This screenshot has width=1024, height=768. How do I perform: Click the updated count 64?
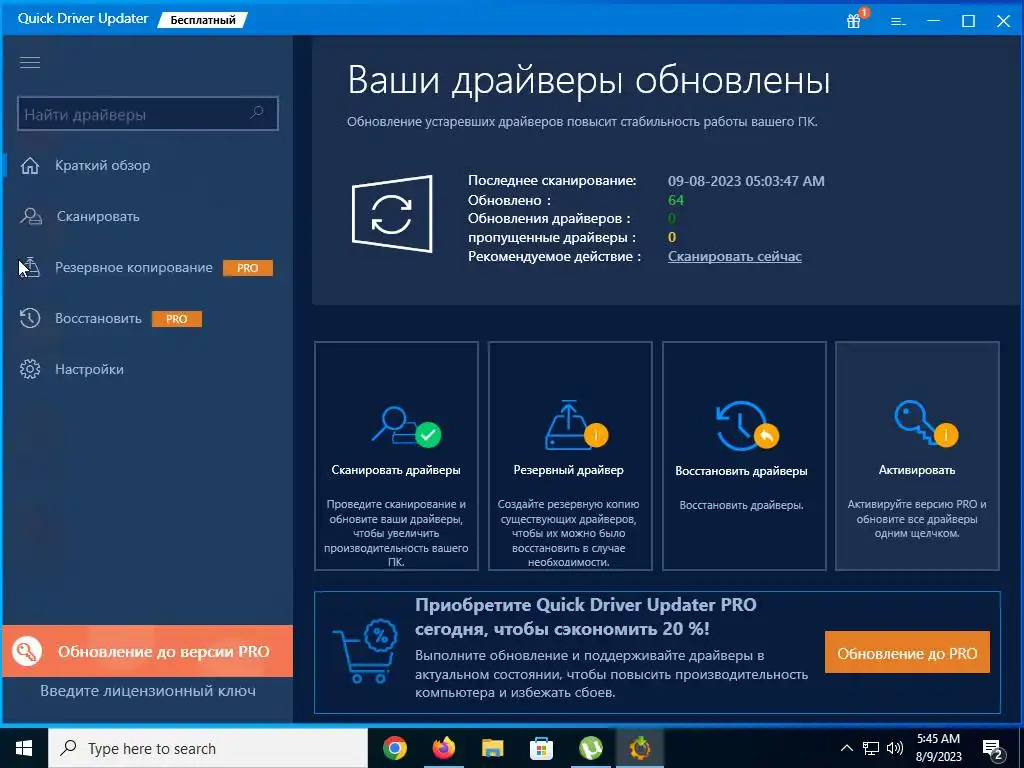675,200
